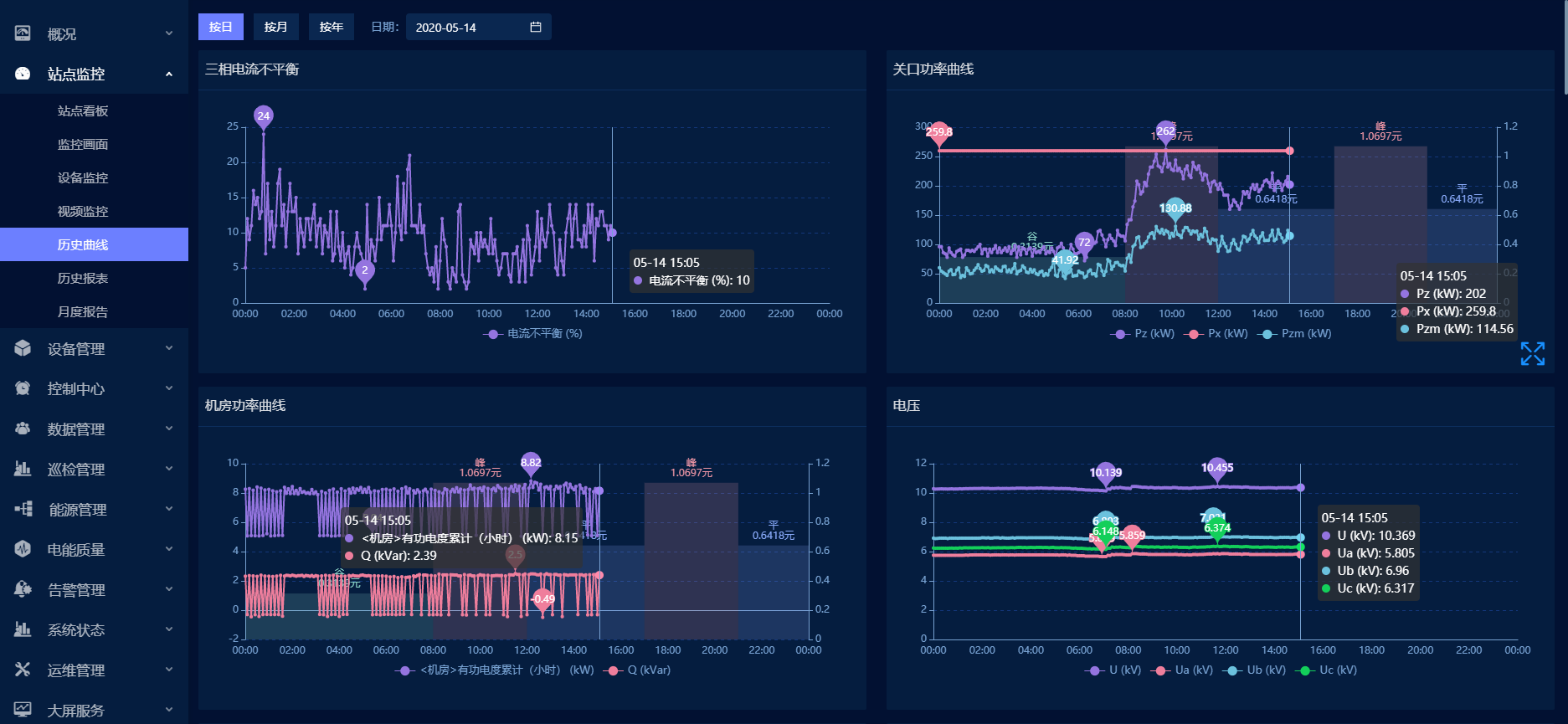
Task: Open the 历史报表 submenu item
Action: [x=83, y=278]
